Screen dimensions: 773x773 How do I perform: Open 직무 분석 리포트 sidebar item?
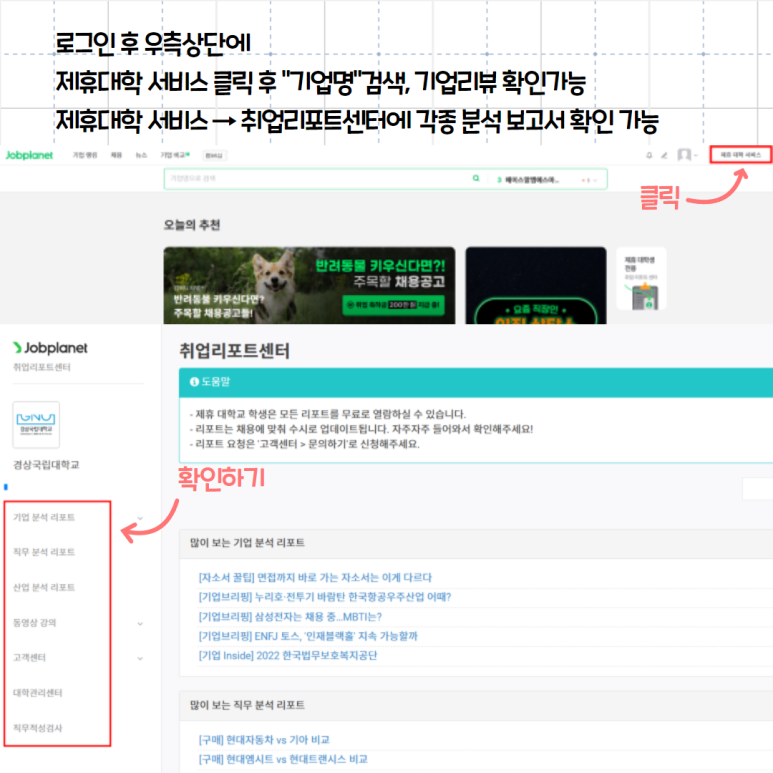coord(44,552)
